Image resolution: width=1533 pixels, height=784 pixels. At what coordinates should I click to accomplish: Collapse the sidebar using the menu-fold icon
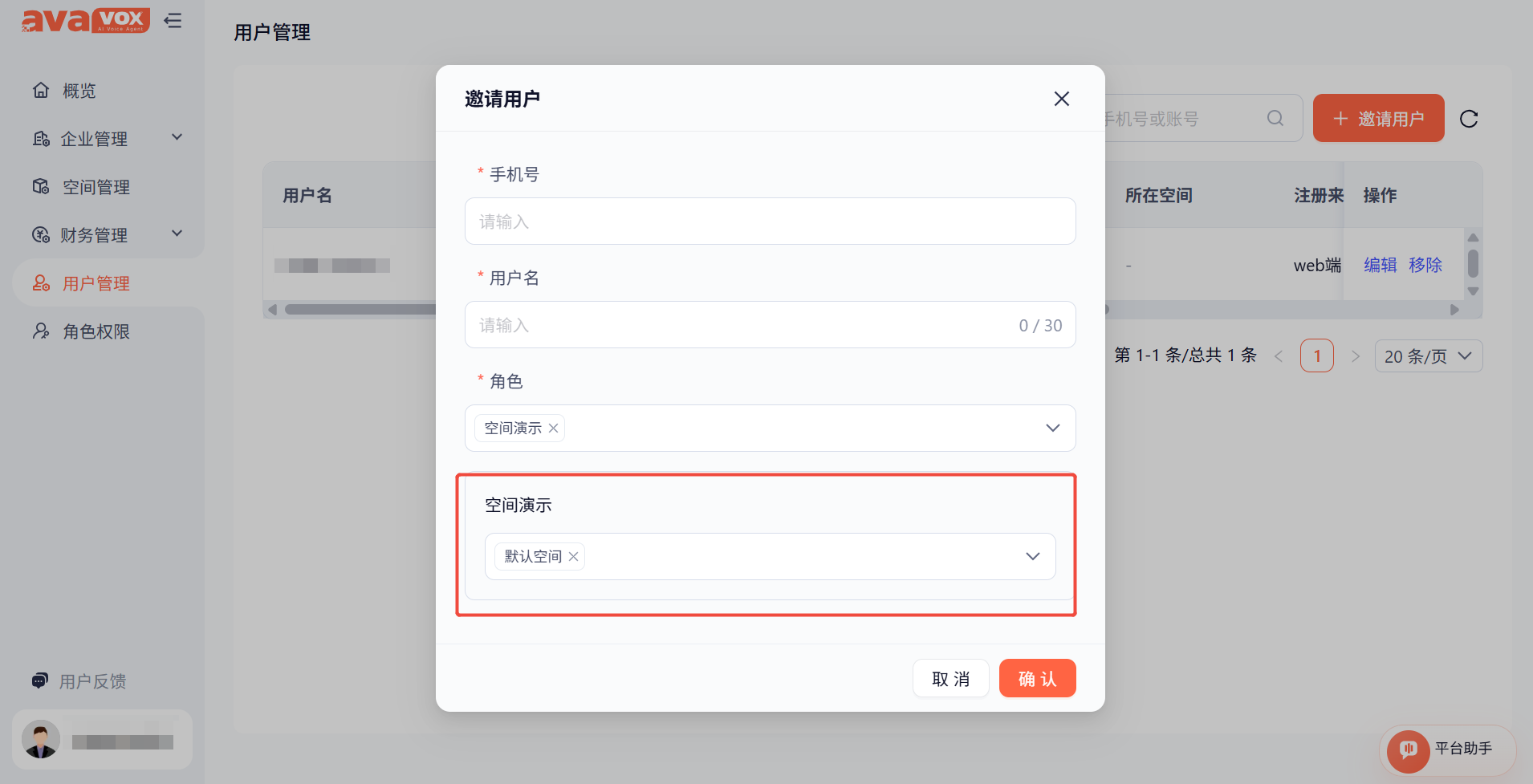click(173, 21)
